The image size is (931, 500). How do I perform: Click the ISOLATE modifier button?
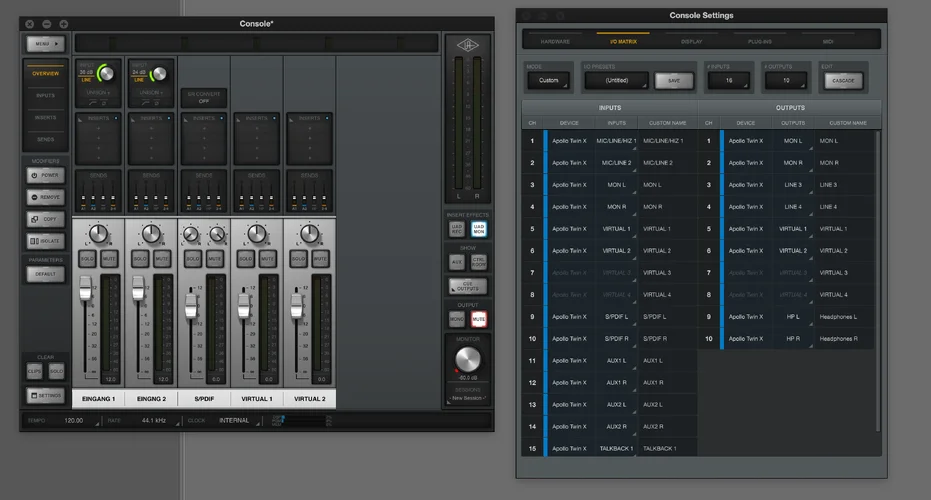pyautogui.click(x=46, y=241)
